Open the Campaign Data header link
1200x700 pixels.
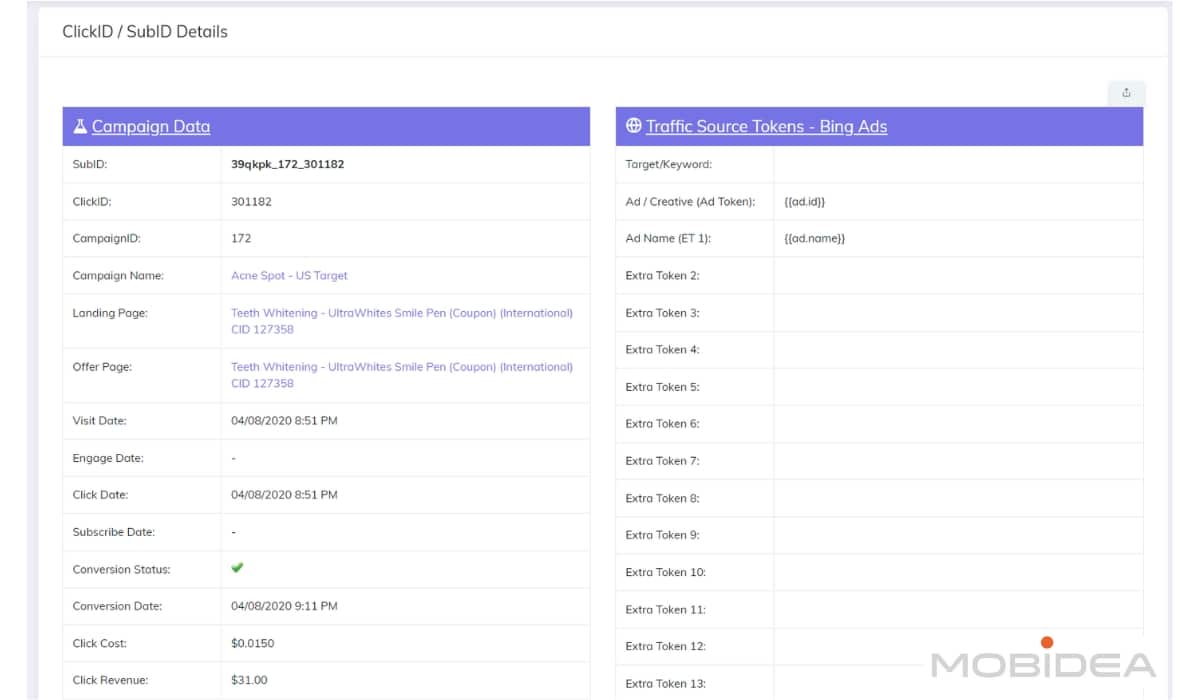coord(151,126)
